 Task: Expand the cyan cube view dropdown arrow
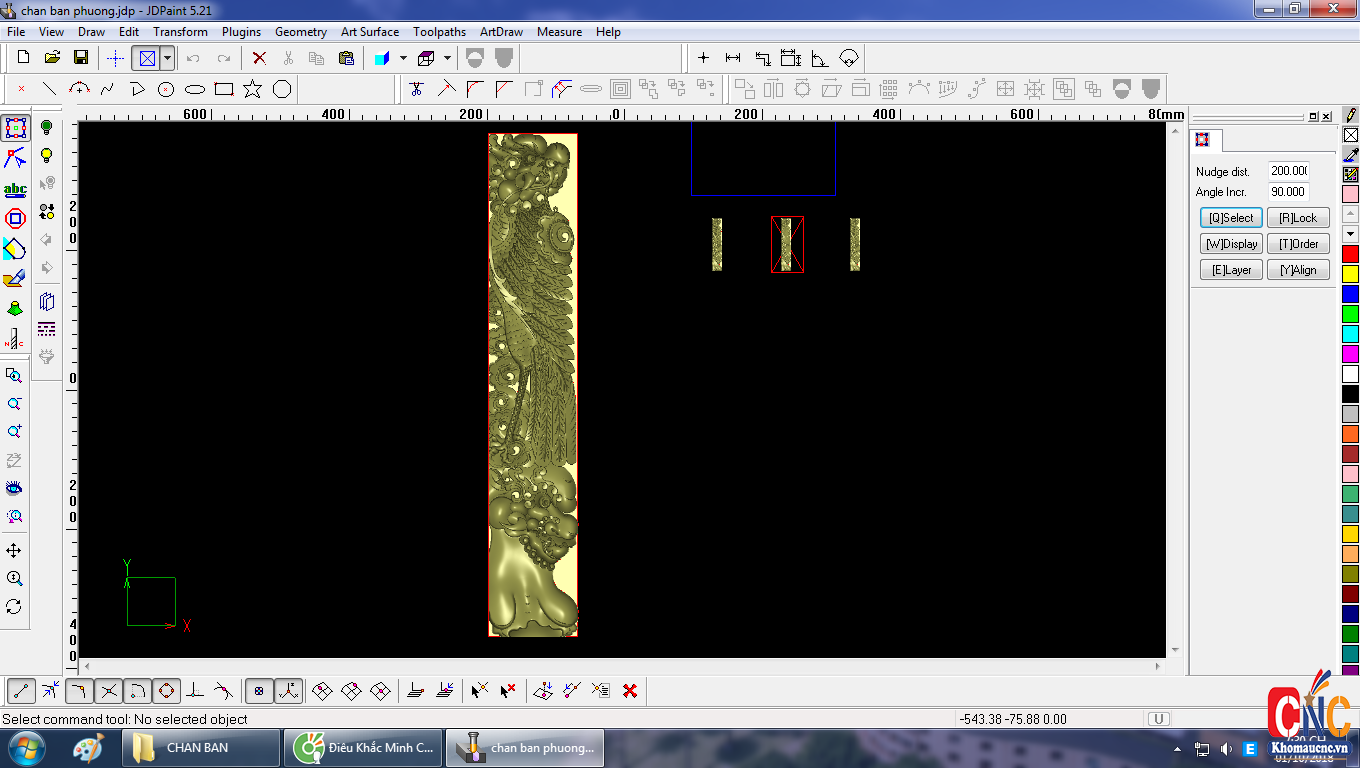click(x=403, y=58)
